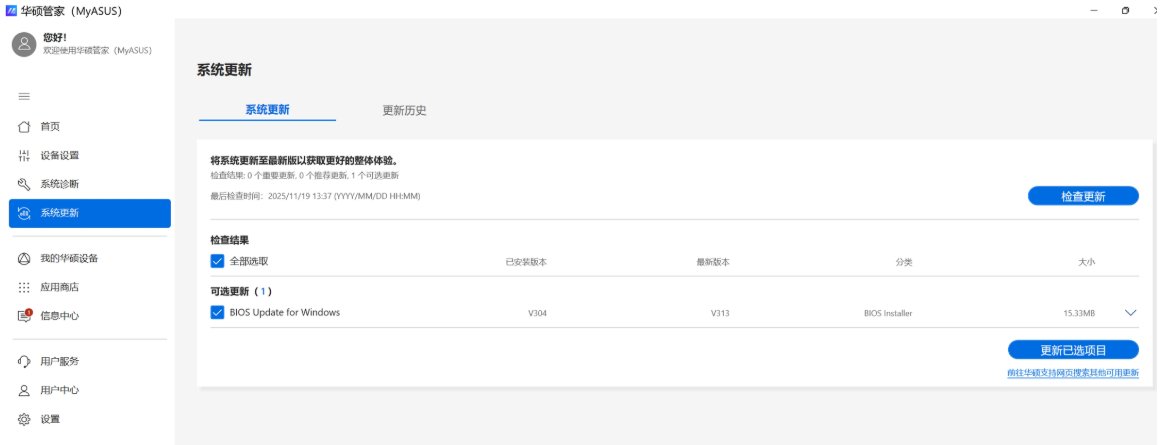Restore the MyASUS window size
Image resolution: width=1170 pixels, height=445 pixels.
[x=1125, y=10]
